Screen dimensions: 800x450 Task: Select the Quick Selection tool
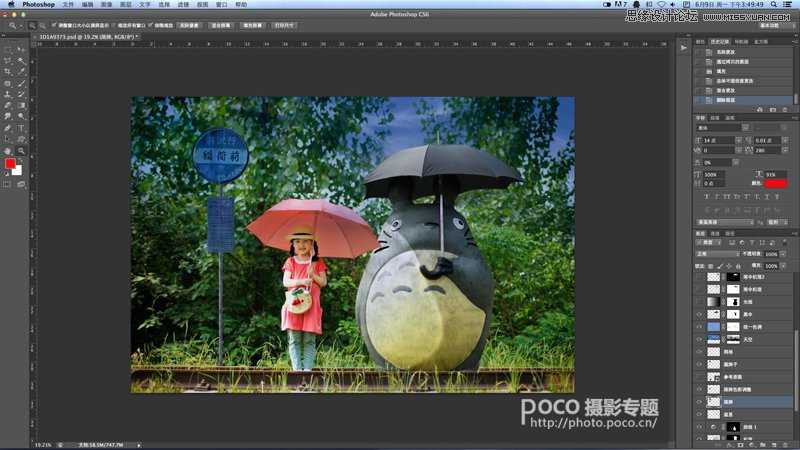click(21, 61)
